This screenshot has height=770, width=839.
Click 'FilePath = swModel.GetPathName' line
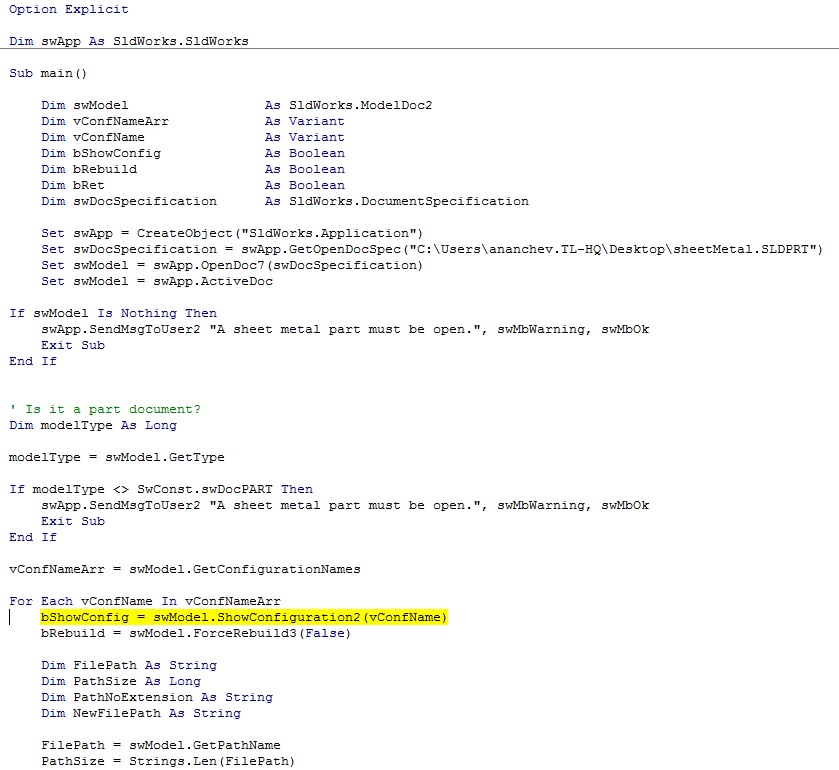161,745
